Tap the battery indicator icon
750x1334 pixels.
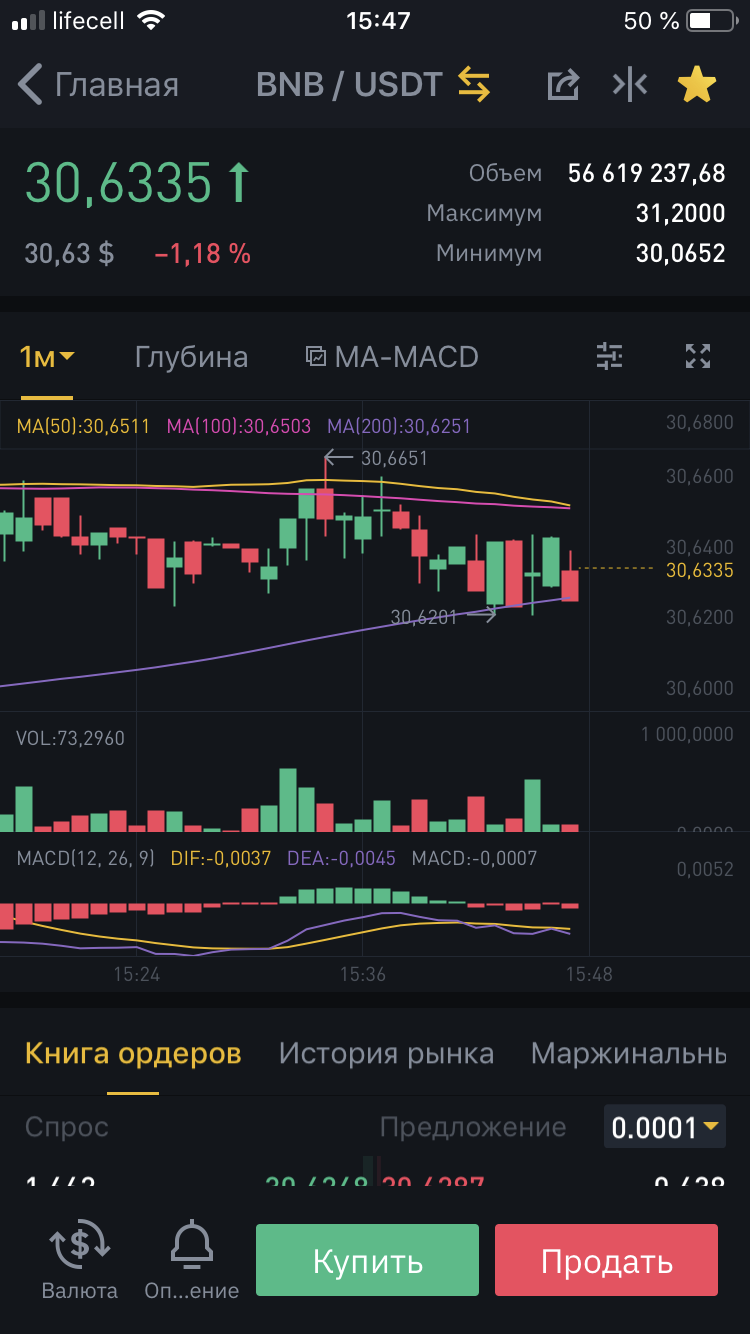(712, 20)
